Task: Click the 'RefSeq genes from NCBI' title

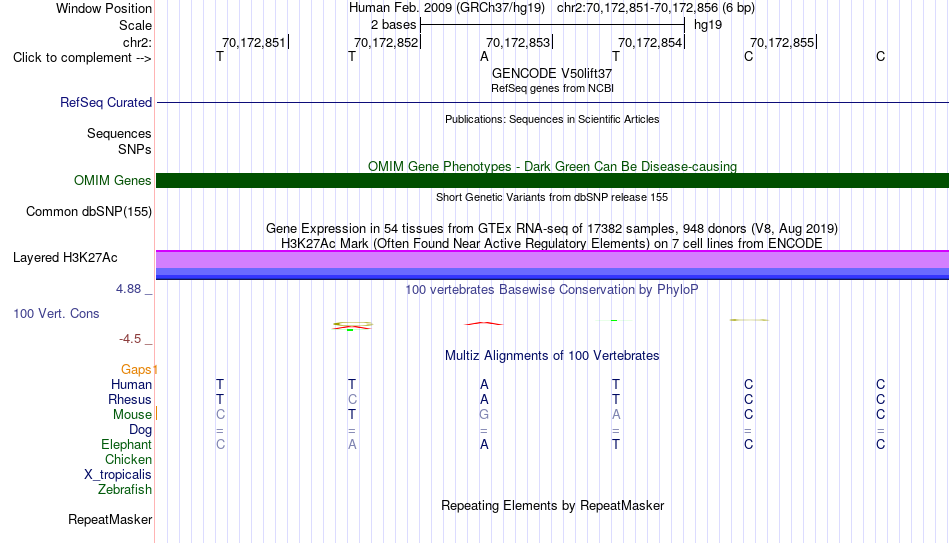Action: coord(552,88)
